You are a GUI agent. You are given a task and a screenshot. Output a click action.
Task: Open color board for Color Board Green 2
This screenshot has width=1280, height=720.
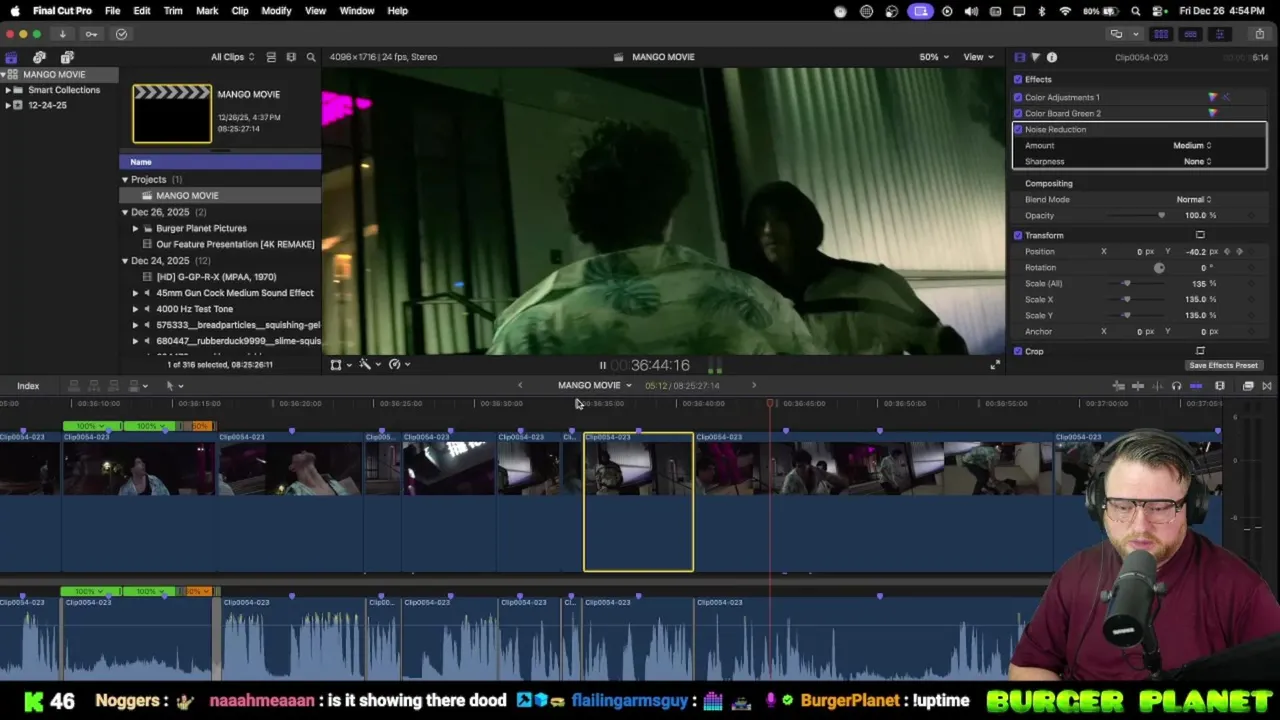coord(1213,113)
